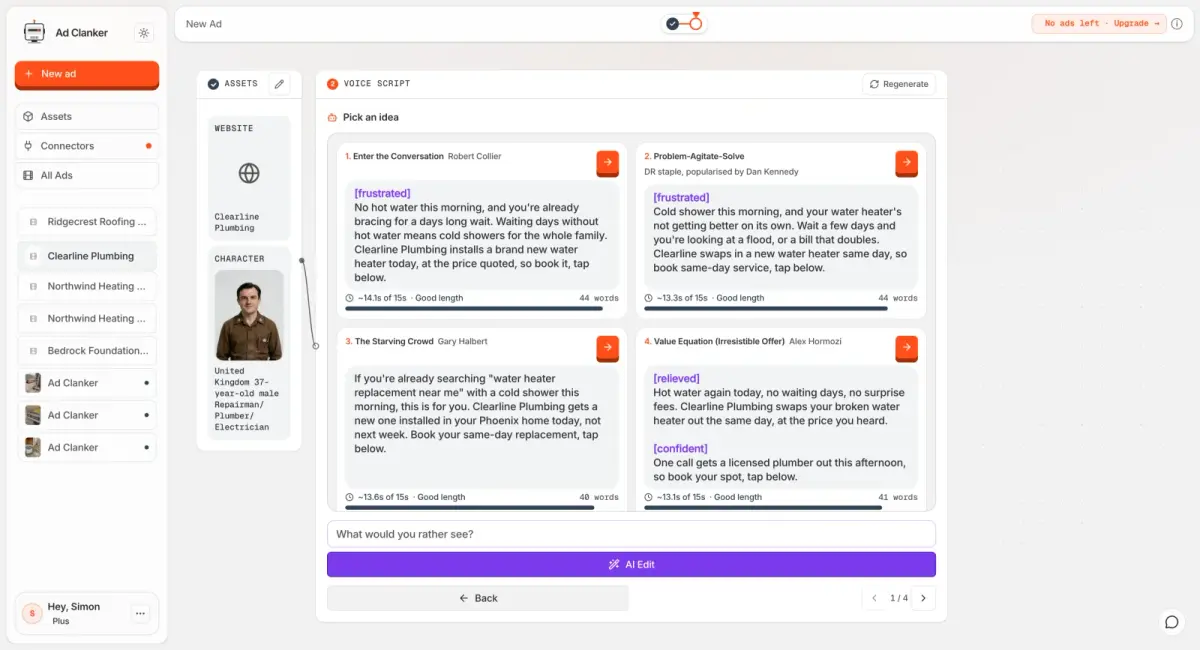The height and width of the screenshot is (650, 1200).
Task: Open Connectors in the sidebar
Action: pos(87,146)
